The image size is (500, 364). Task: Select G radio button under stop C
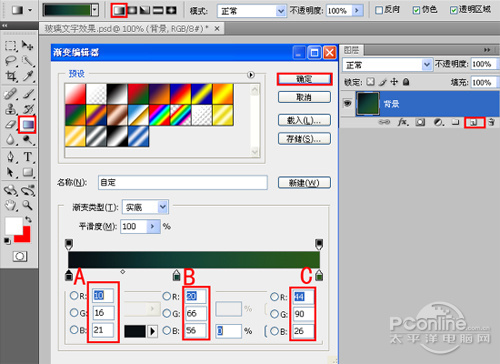pos(274,314)
